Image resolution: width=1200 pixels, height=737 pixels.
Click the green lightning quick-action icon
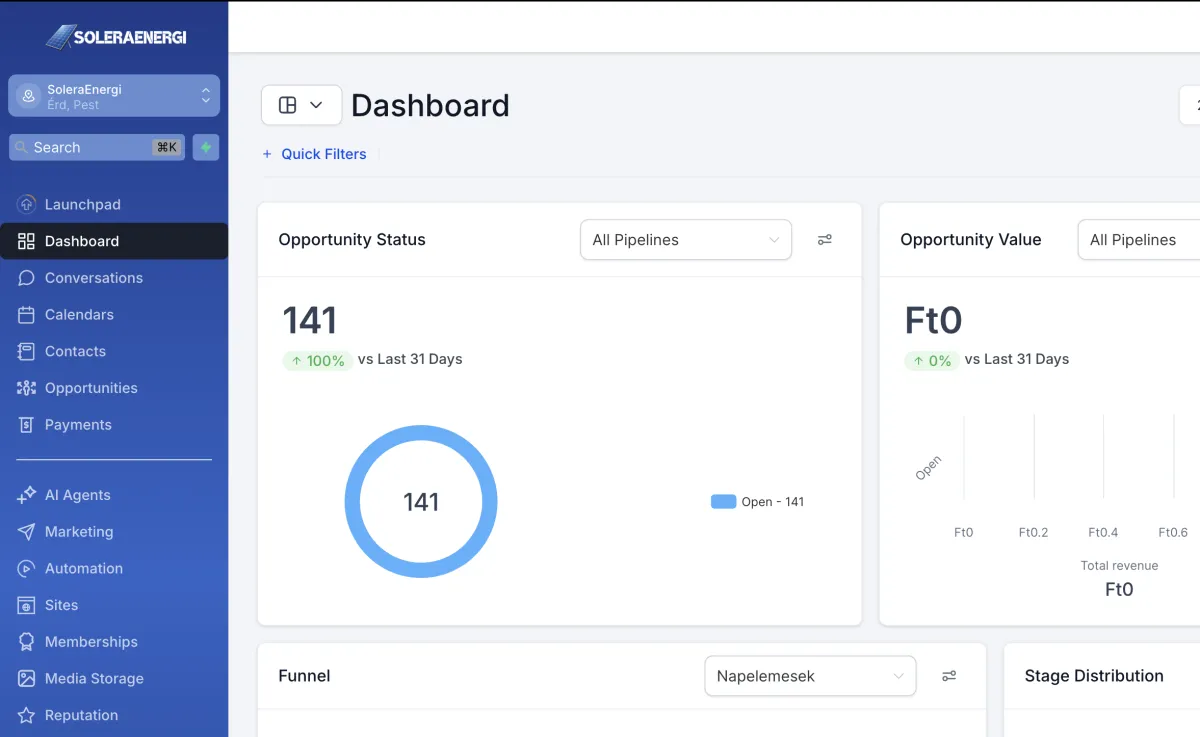(x=206, y=147)
